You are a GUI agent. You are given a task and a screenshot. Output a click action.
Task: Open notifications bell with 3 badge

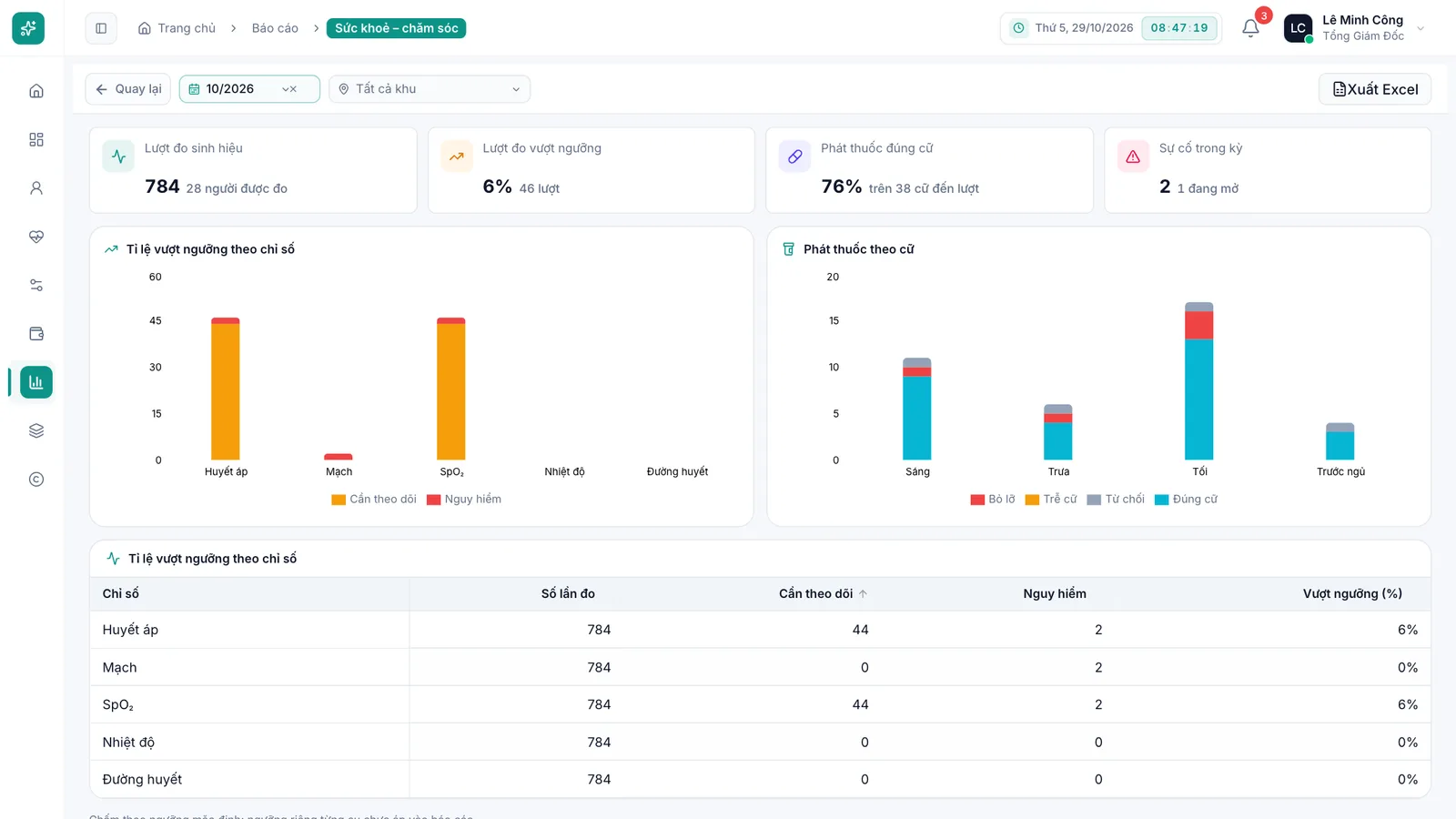click(1251, 28)
